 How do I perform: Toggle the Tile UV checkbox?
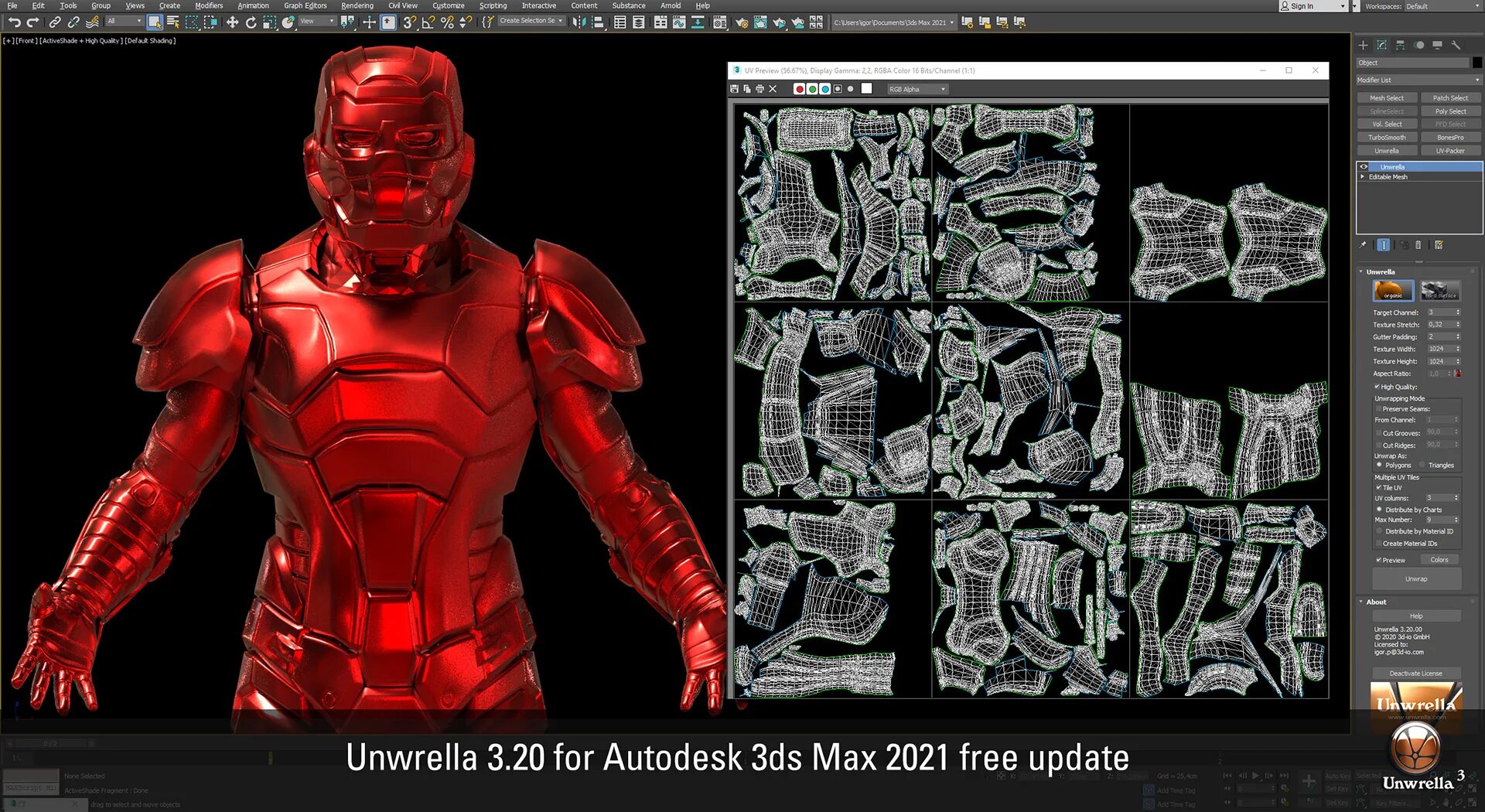point(1378,488)
